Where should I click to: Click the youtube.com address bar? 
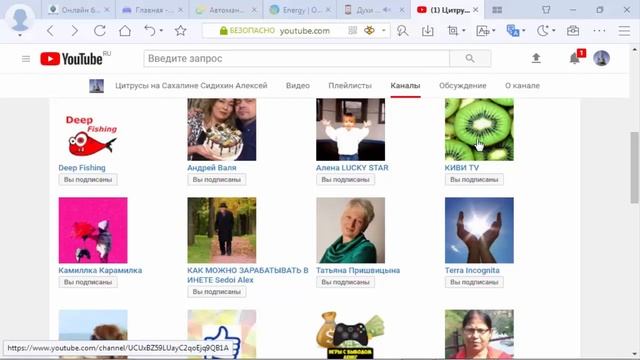296,31
